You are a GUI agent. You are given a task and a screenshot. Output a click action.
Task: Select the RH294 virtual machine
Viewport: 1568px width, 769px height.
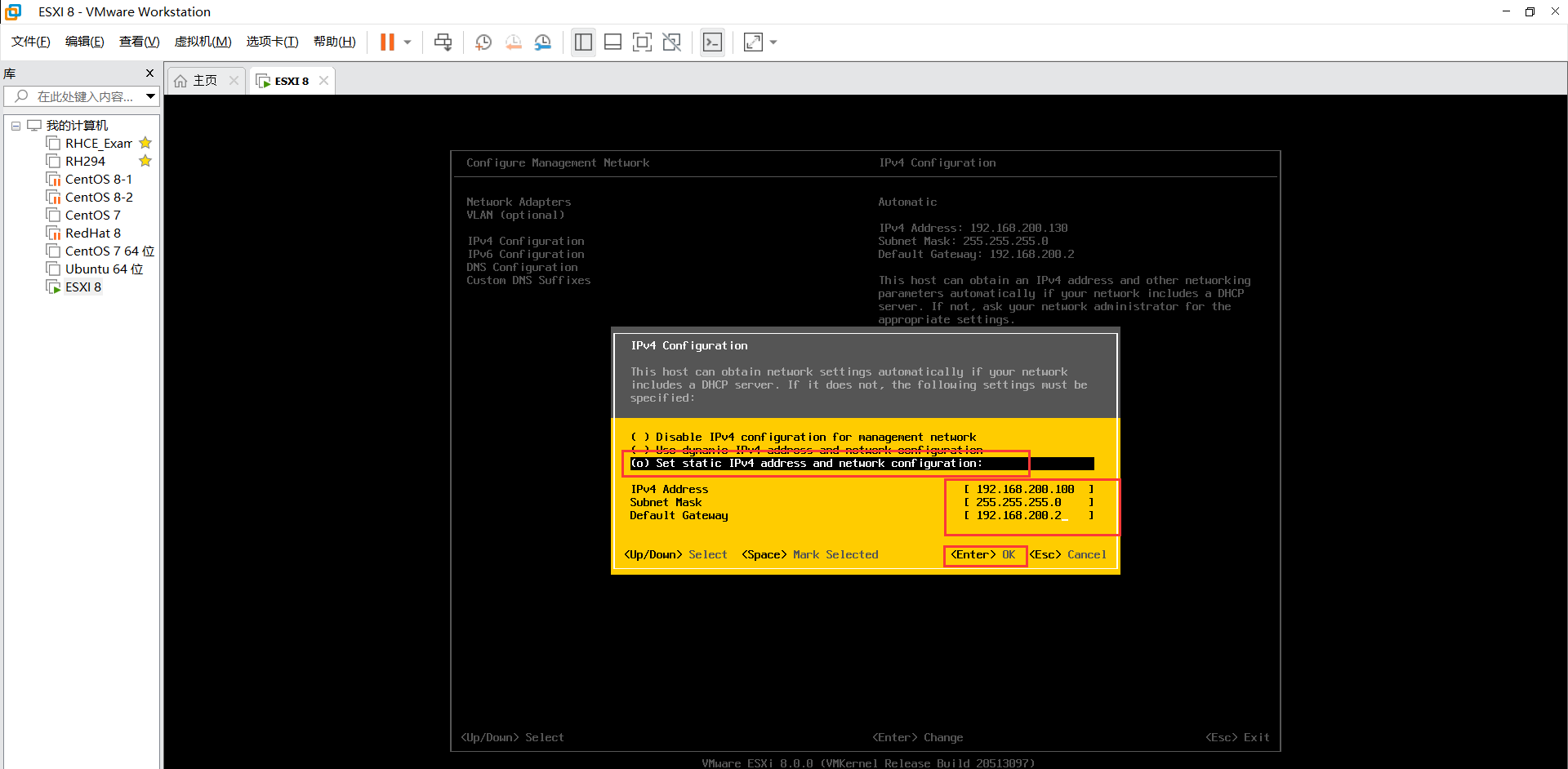click(85, 162)
